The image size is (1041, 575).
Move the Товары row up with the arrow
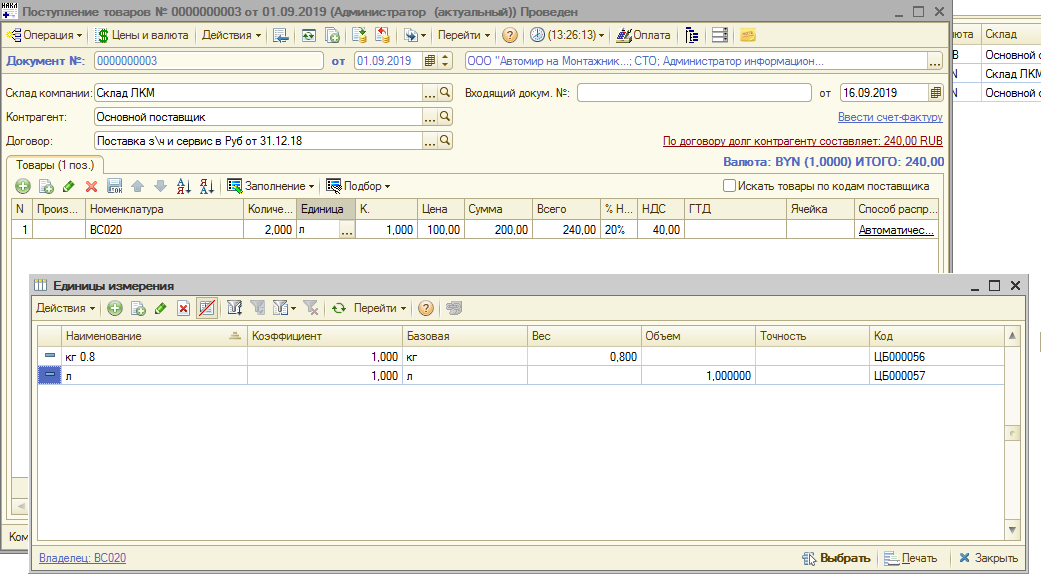click(x=137, y=187)
